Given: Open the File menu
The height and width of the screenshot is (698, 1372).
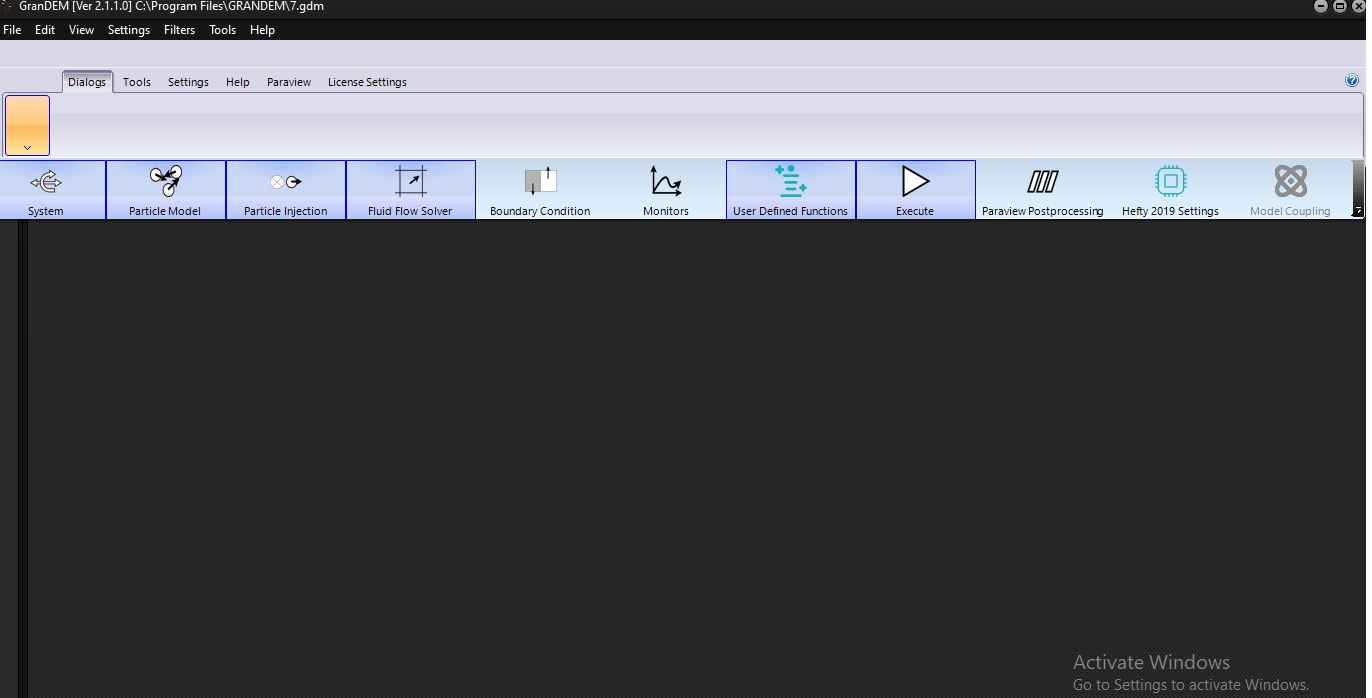Looking at the screenshot, I should pyautogui.click(x=12, y=30).
